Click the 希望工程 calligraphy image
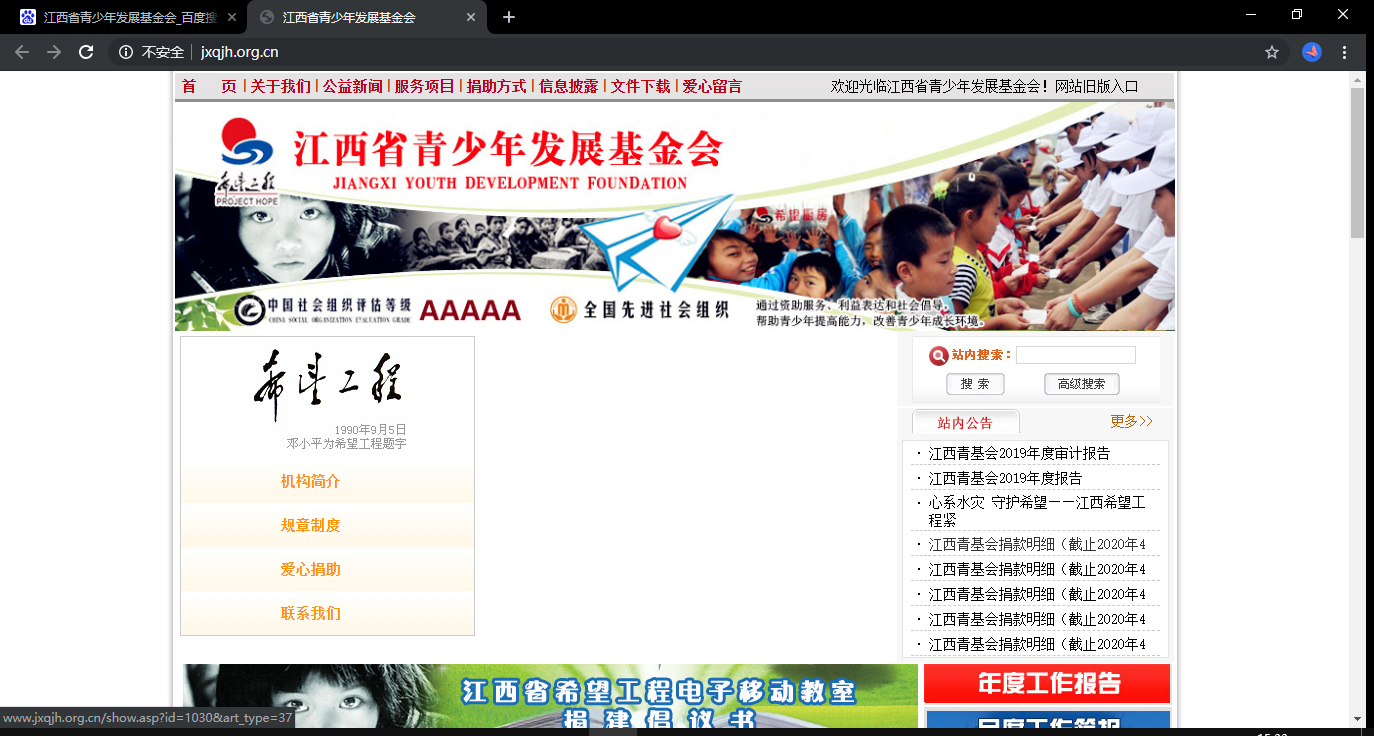This screenshot has height=736, width=1374. click(x=327, y=387)
